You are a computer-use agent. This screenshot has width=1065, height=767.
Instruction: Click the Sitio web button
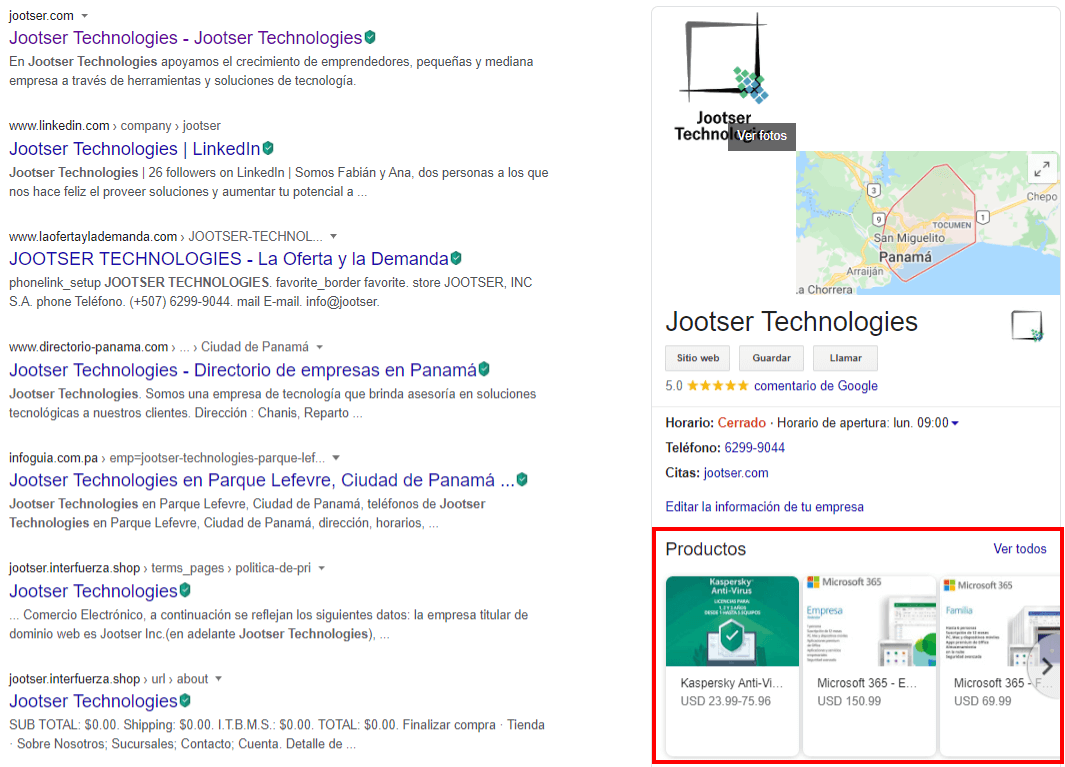tap(697, 358)
